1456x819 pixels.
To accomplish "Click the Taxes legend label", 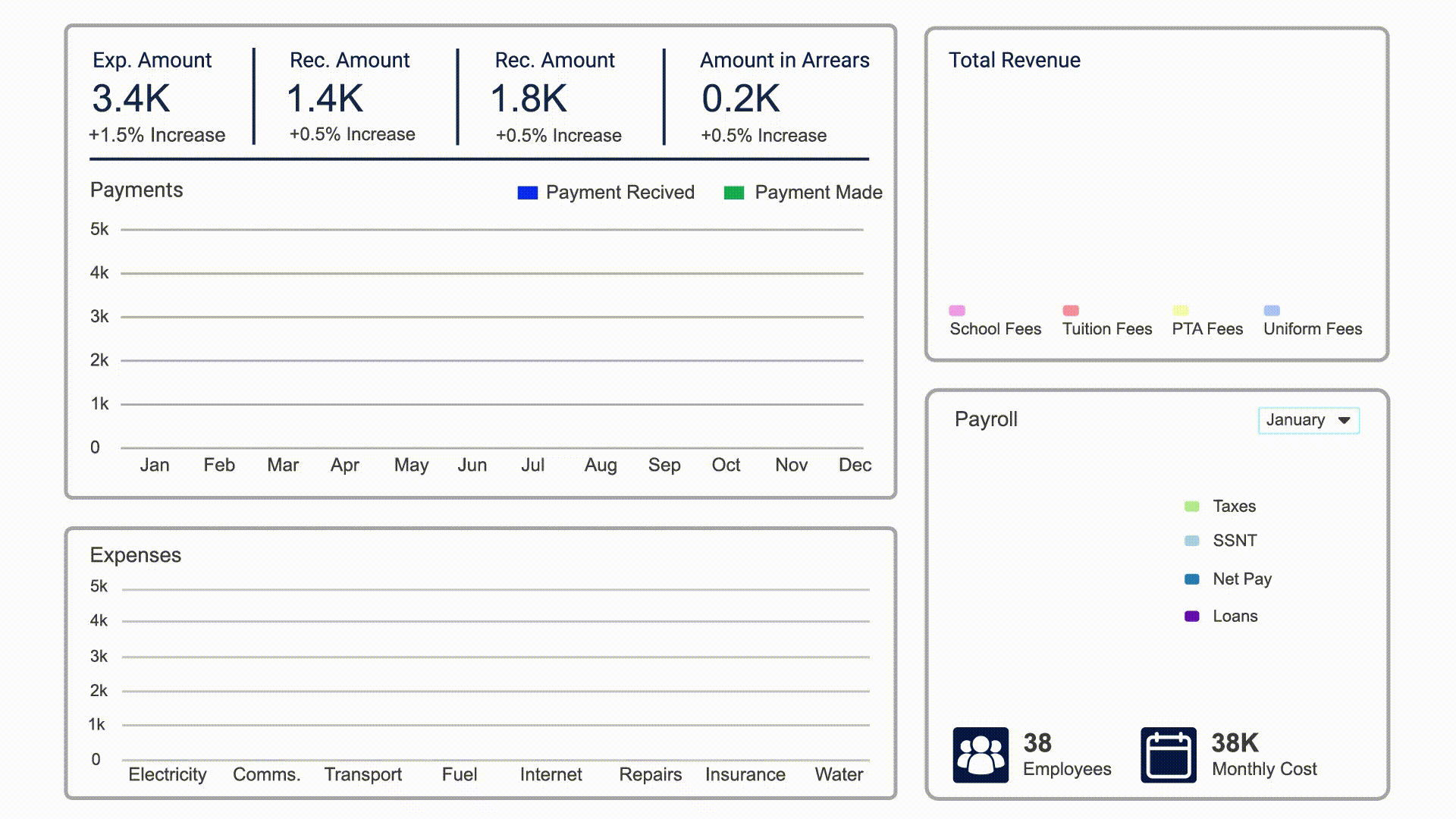I will pyautogui.click(x=1235, y=507).
